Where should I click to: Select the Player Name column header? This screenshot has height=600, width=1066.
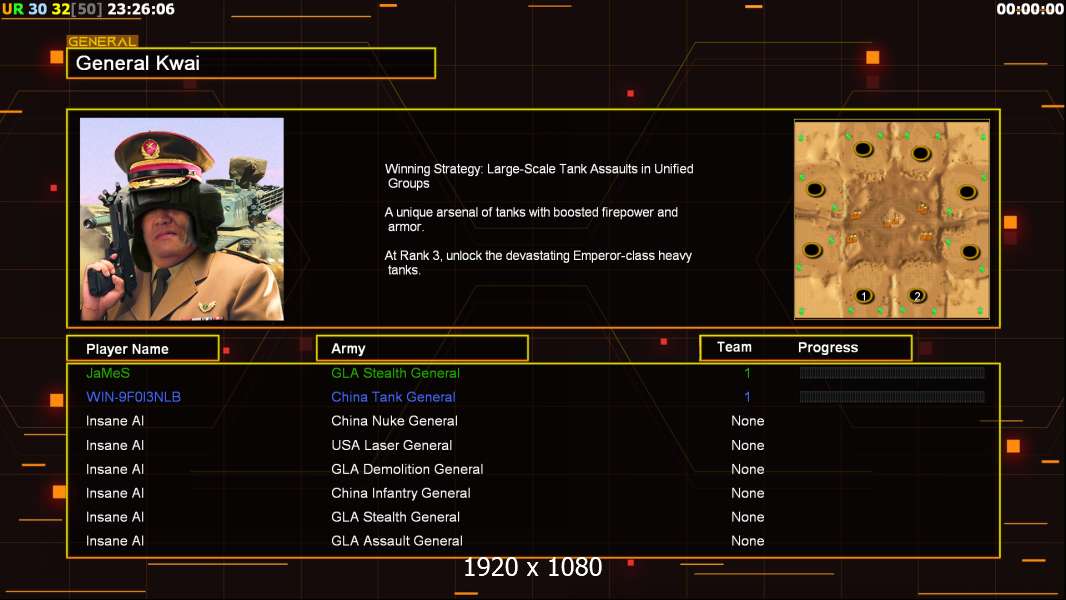pos(143,349)
